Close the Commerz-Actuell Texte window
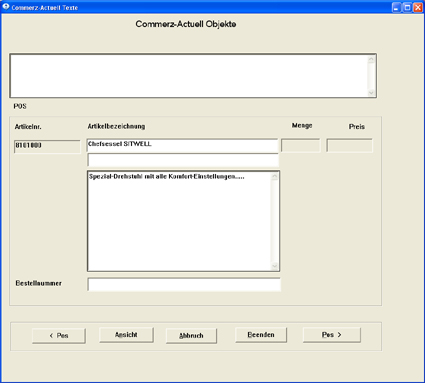The height and width of the screenshot is (383, 425). click(418, 7)
